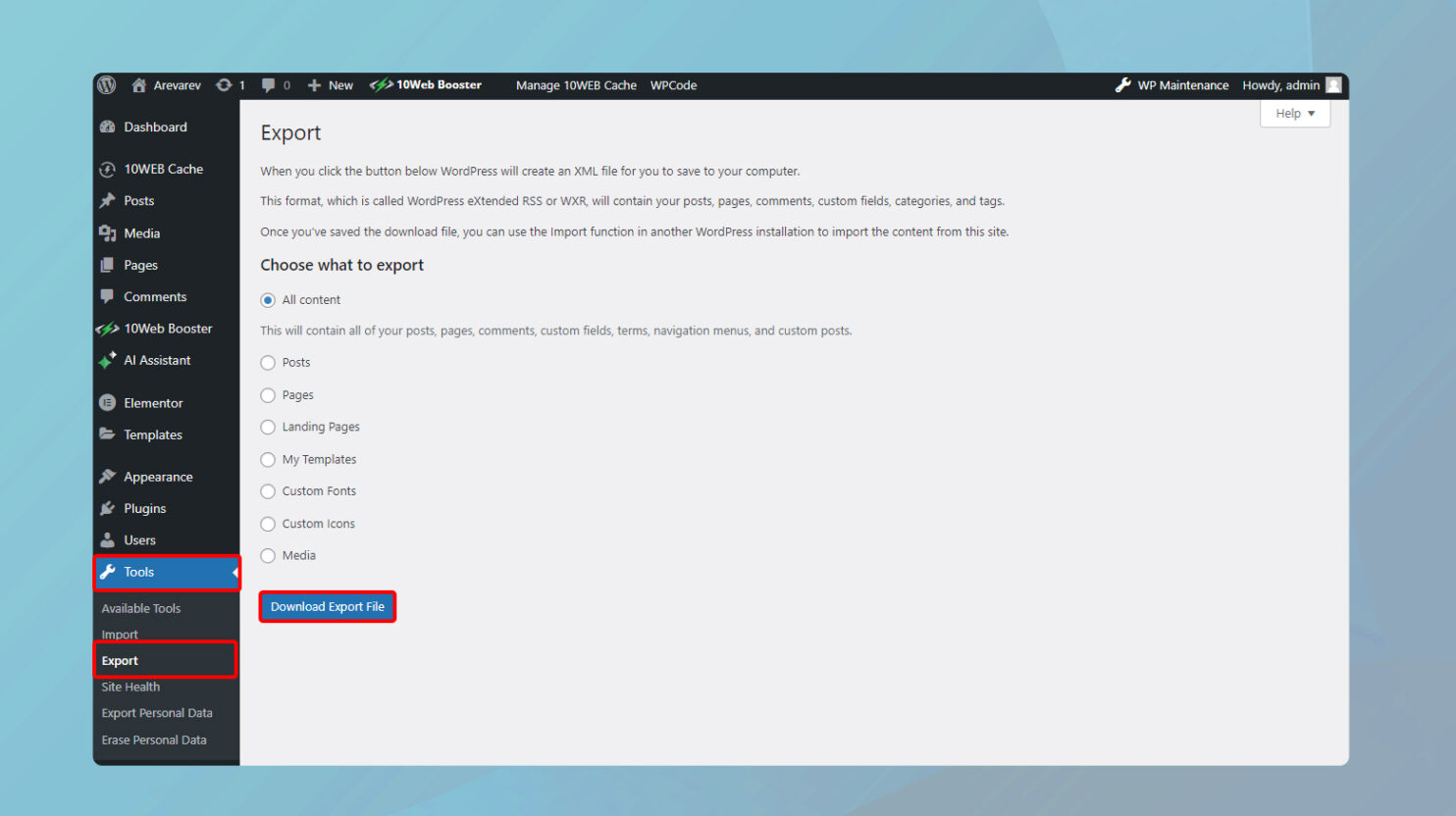Choose the Custom Fonts export option
The height and width of the screenshot is (816, 1456).
click(x=268, y=490)
